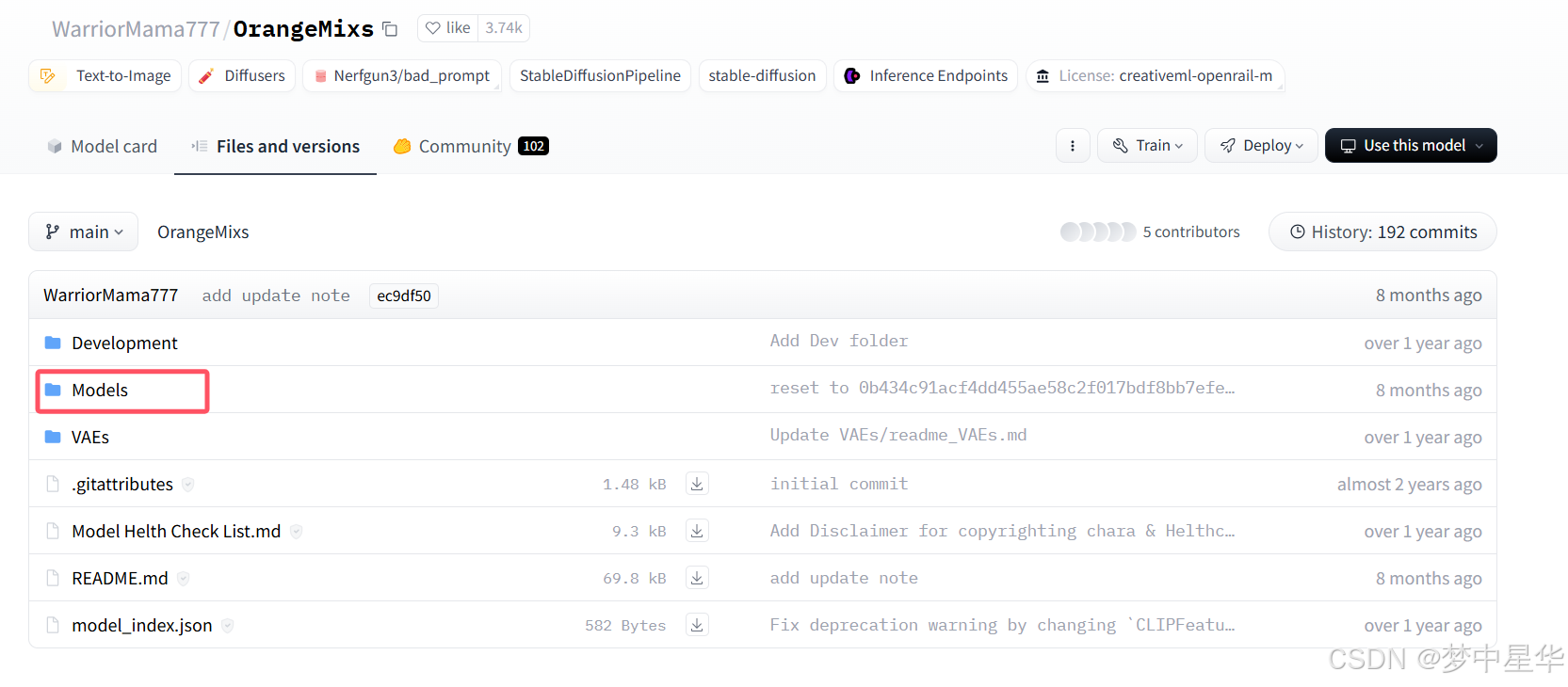Open the Development folder

coord(124,343)
